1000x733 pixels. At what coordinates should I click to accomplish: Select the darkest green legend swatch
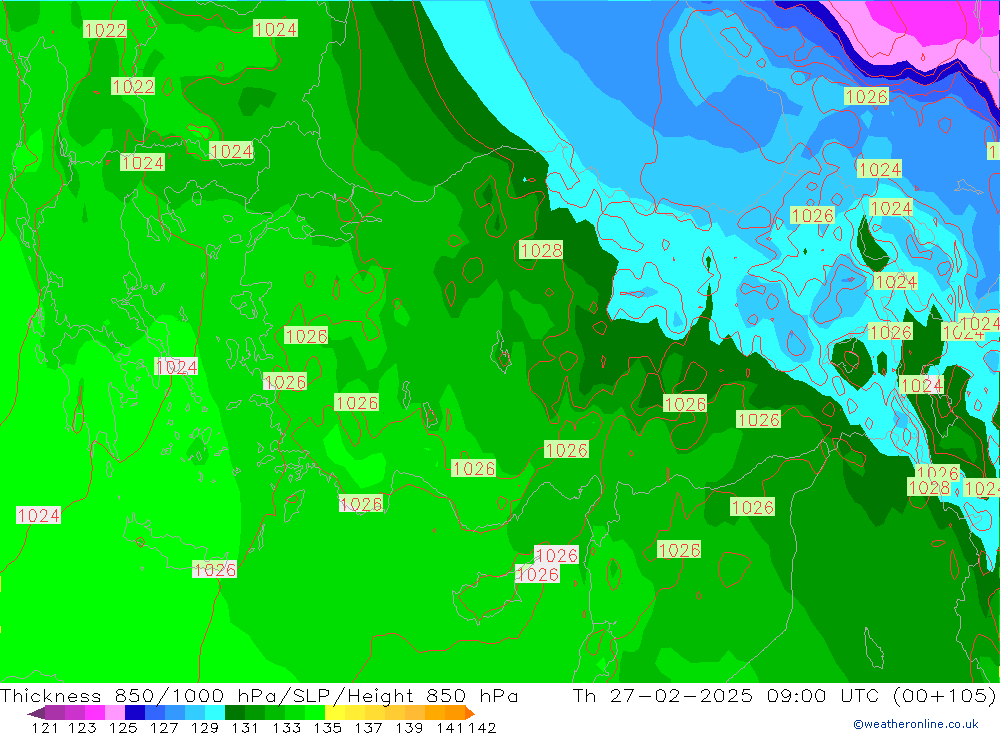[235, 713]
